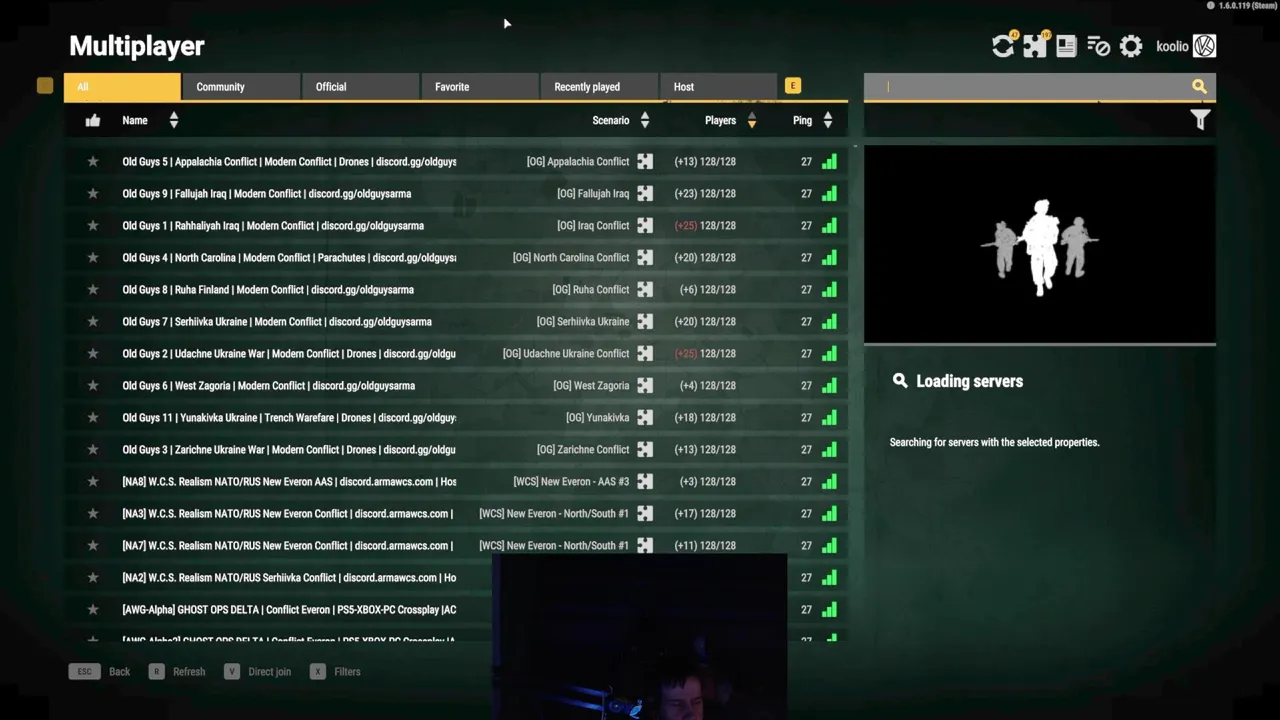Click mods icon for Zarichne Conflict scenario
1280x720 pixels.
645,449
